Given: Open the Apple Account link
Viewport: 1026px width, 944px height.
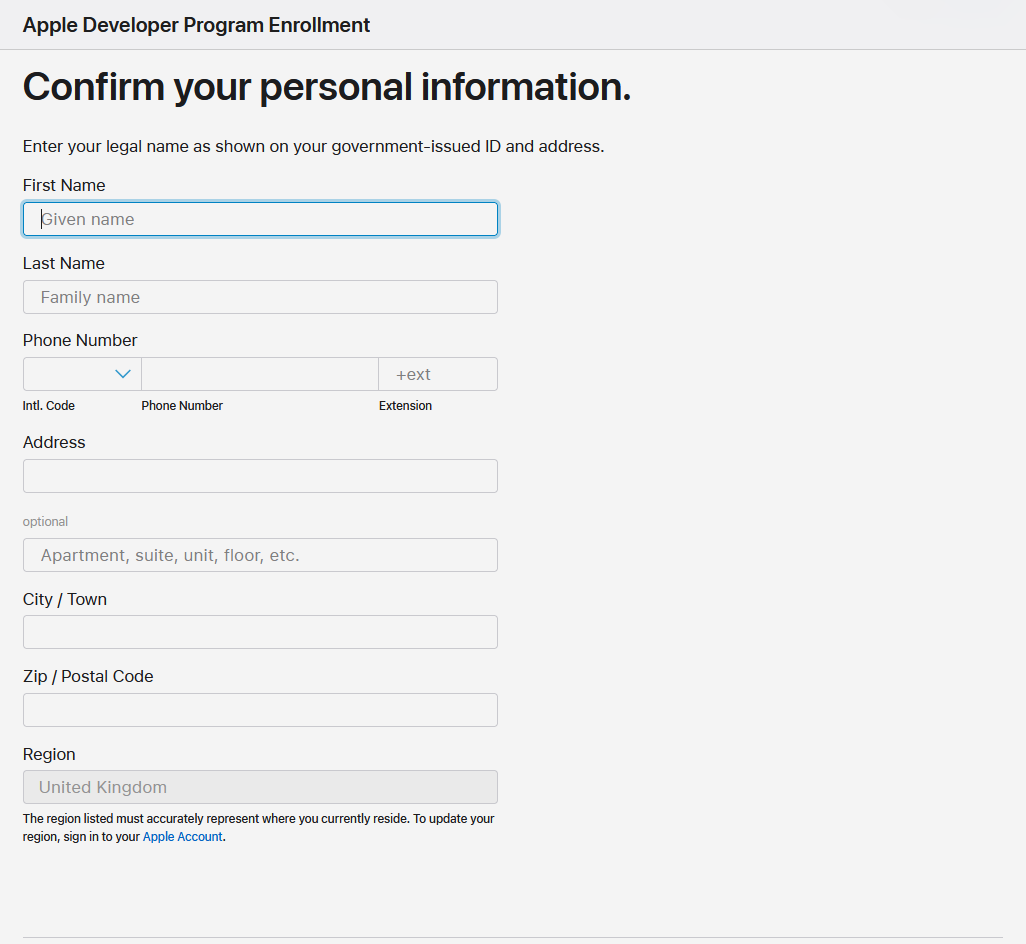Looking at the screenshot, I should pos(182,837).
